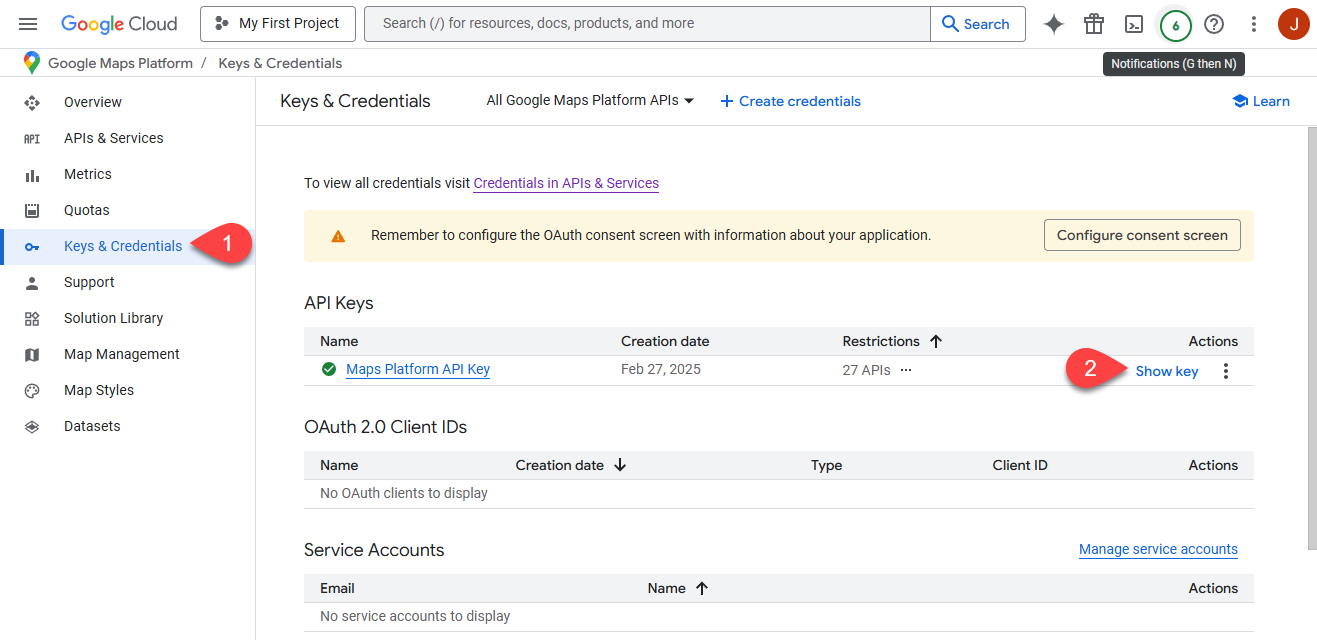Click the Client ID column header
1317x640 pixels.
click(1020, 465)
